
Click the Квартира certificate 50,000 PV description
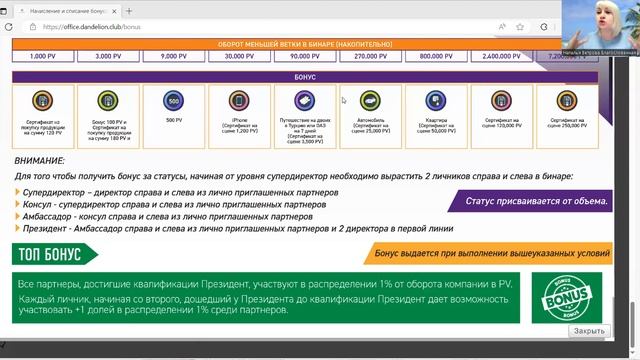[x=436, y=126]
